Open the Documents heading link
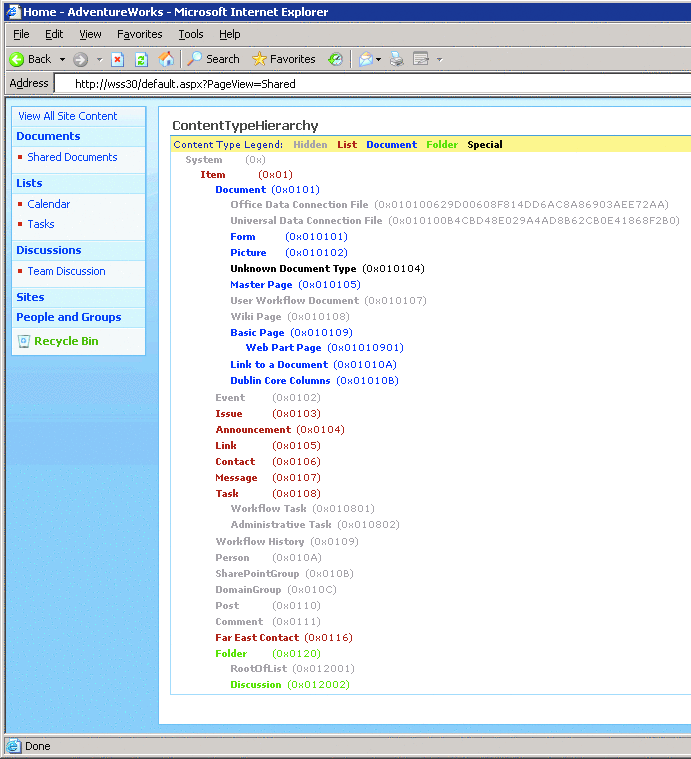 click(48, 136)
